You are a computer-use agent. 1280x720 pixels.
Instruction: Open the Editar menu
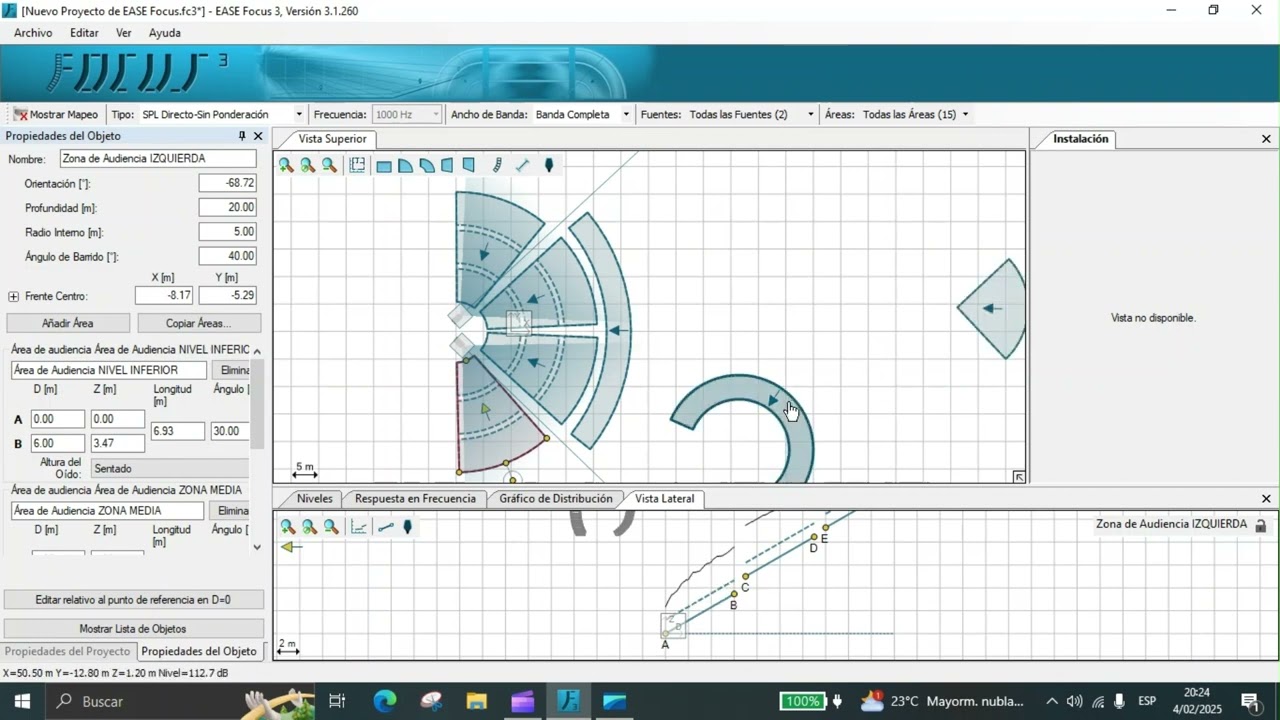click(x=84, y=33)
